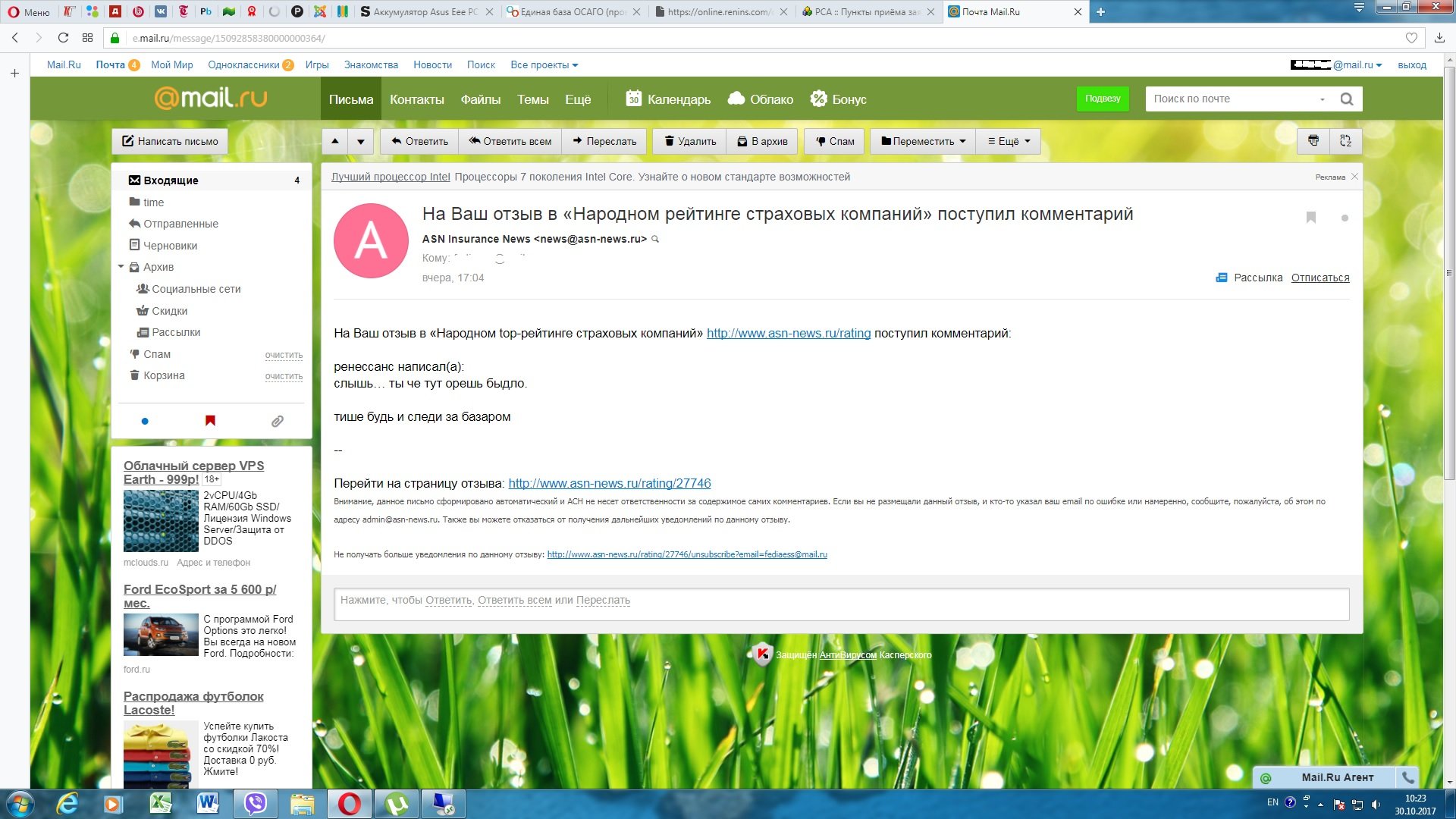Open letter in new window icon
This screenshot has height=819, width=1456.
1345,141
